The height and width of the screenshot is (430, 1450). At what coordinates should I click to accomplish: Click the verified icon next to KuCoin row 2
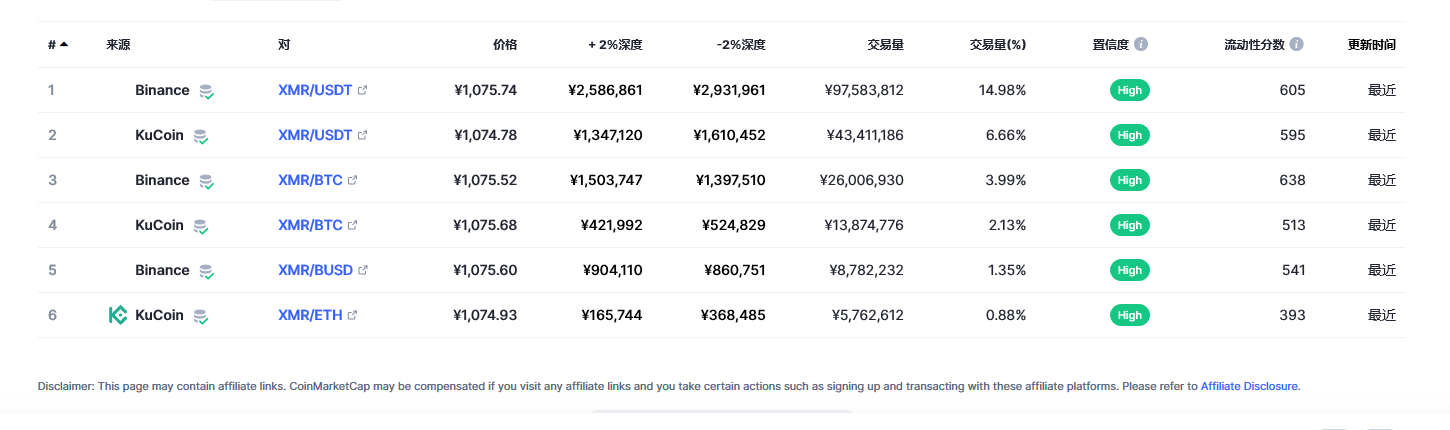point(201,136)
